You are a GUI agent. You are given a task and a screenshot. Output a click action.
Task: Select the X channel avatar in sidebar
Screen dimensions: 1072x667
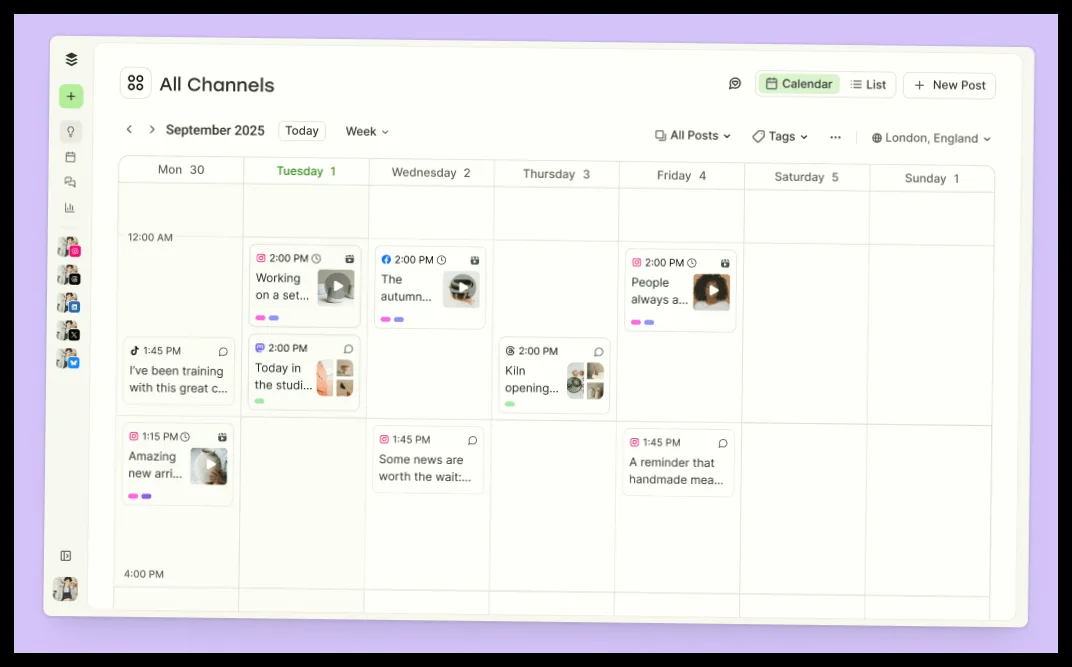coord(68,331)
